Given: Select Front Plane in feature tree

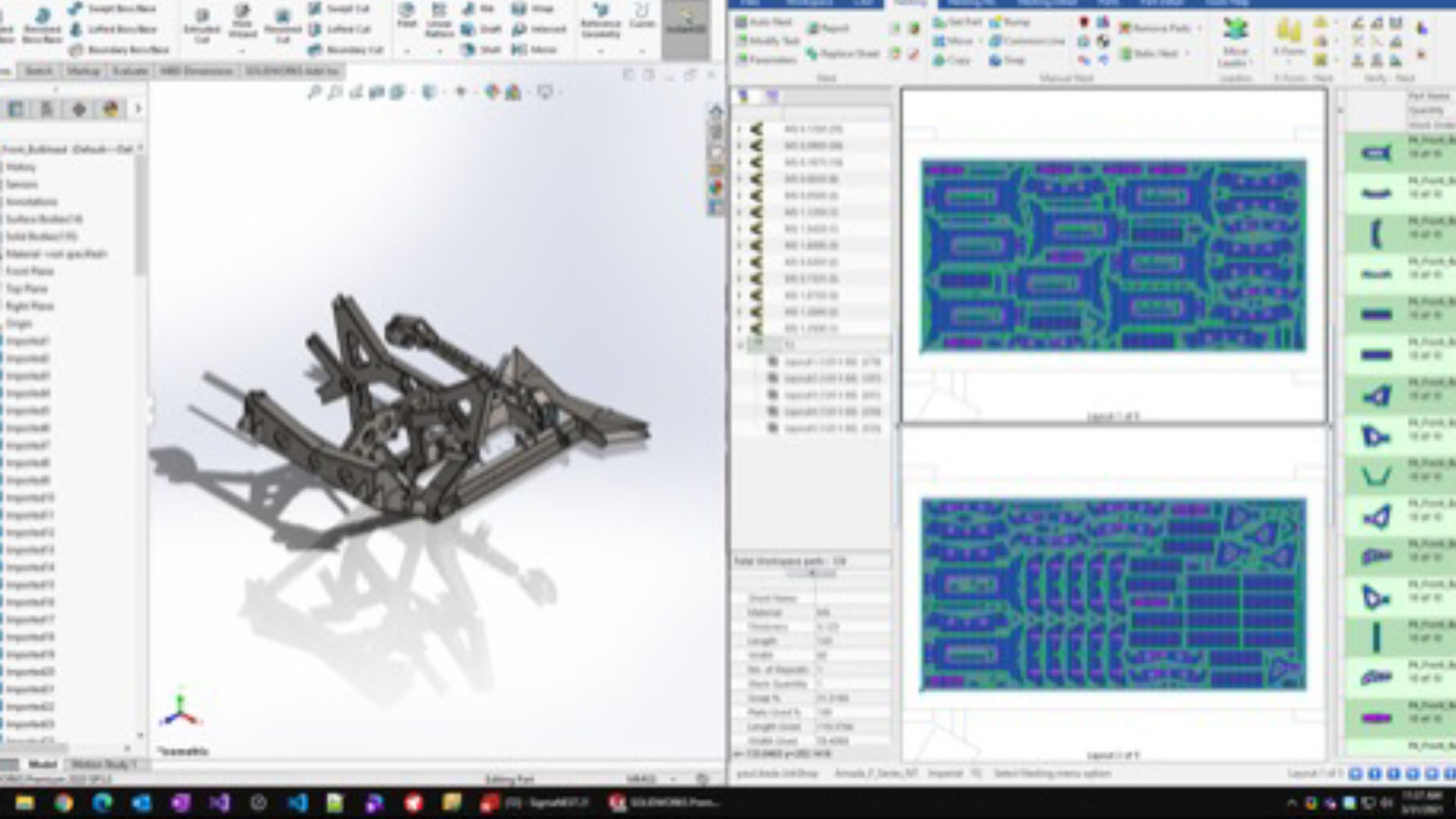Looking at the screenshot, I should pyautogui.click(x=30, y=271).
